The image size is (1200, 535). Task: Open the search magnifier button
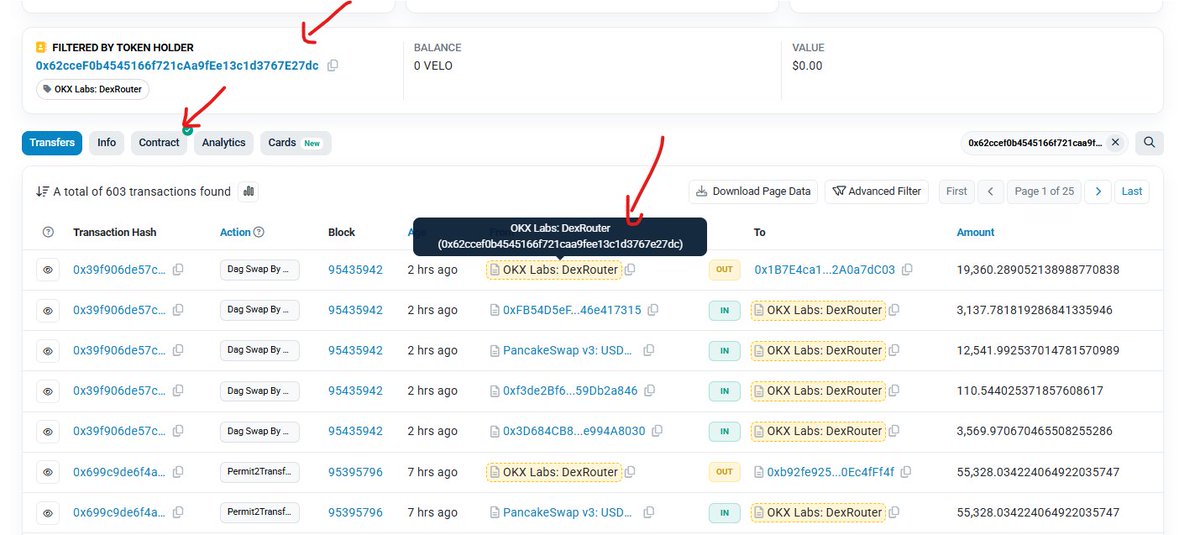coord(1150,143)
